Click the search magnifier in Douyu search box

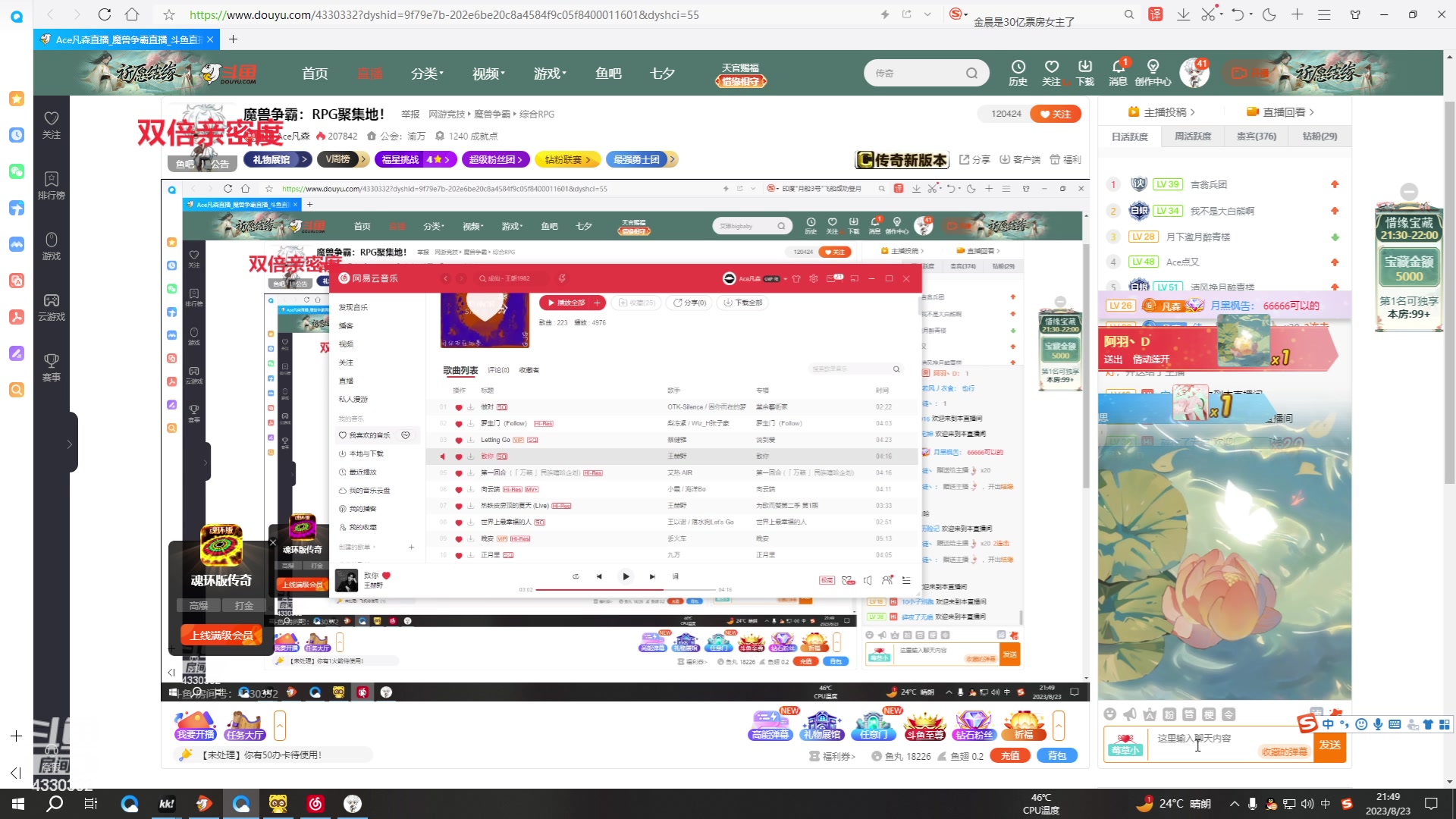point(971,73)
